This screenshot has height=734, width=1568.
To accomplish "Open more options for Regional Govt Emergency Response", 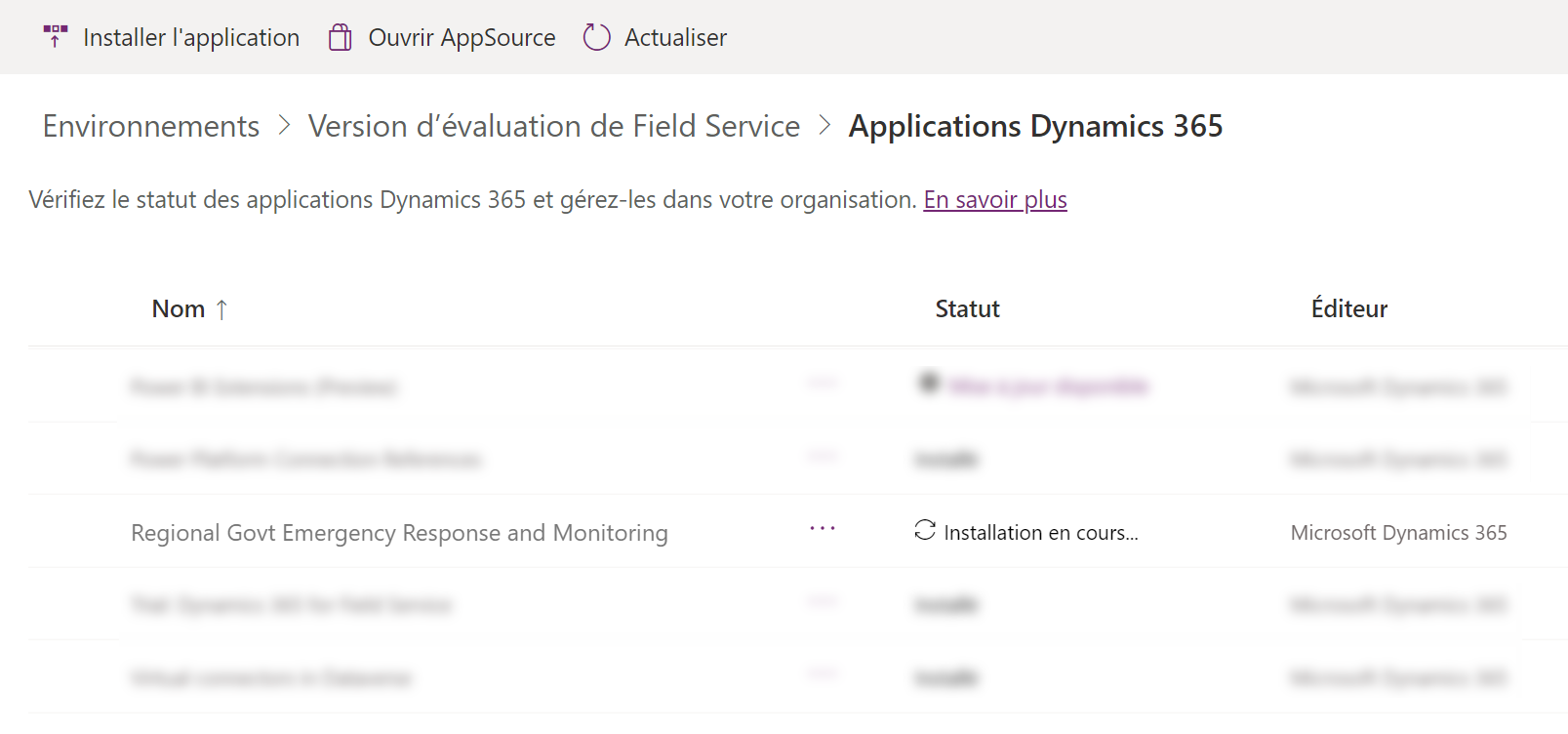I will click(x=823, y=528).
